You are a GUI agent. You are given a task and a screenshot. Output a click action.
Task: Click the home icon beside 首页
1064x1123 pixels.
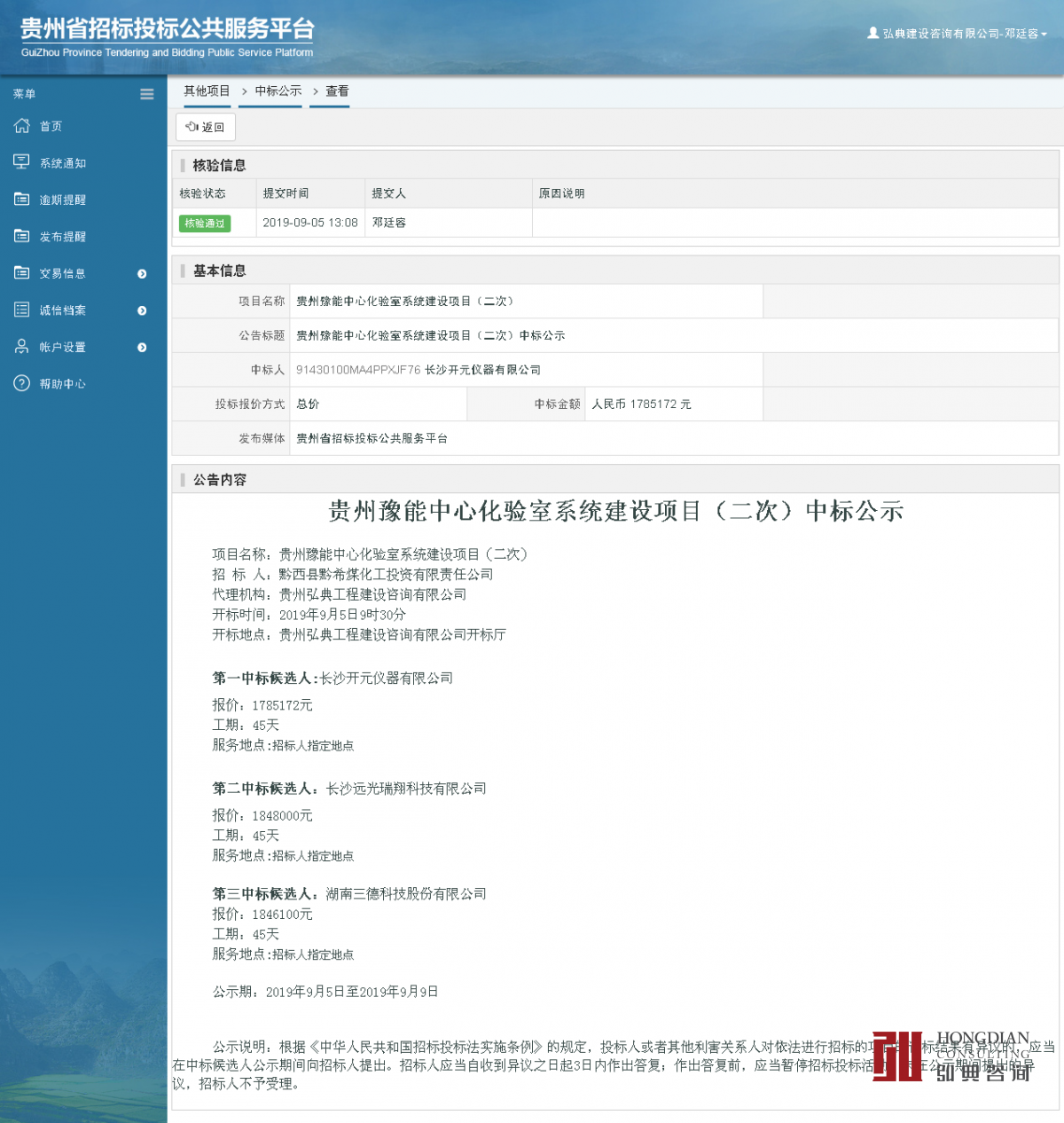[x=22, y=126]
